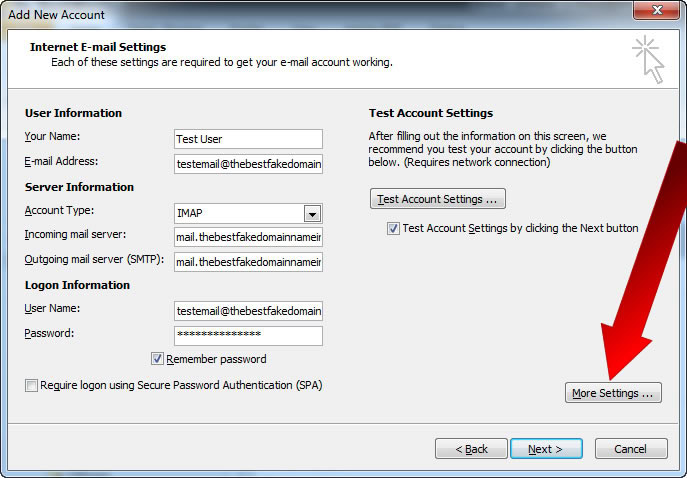Click the Test Account Settings button
This screenshot has height=478, width=687.
[438, 199]
